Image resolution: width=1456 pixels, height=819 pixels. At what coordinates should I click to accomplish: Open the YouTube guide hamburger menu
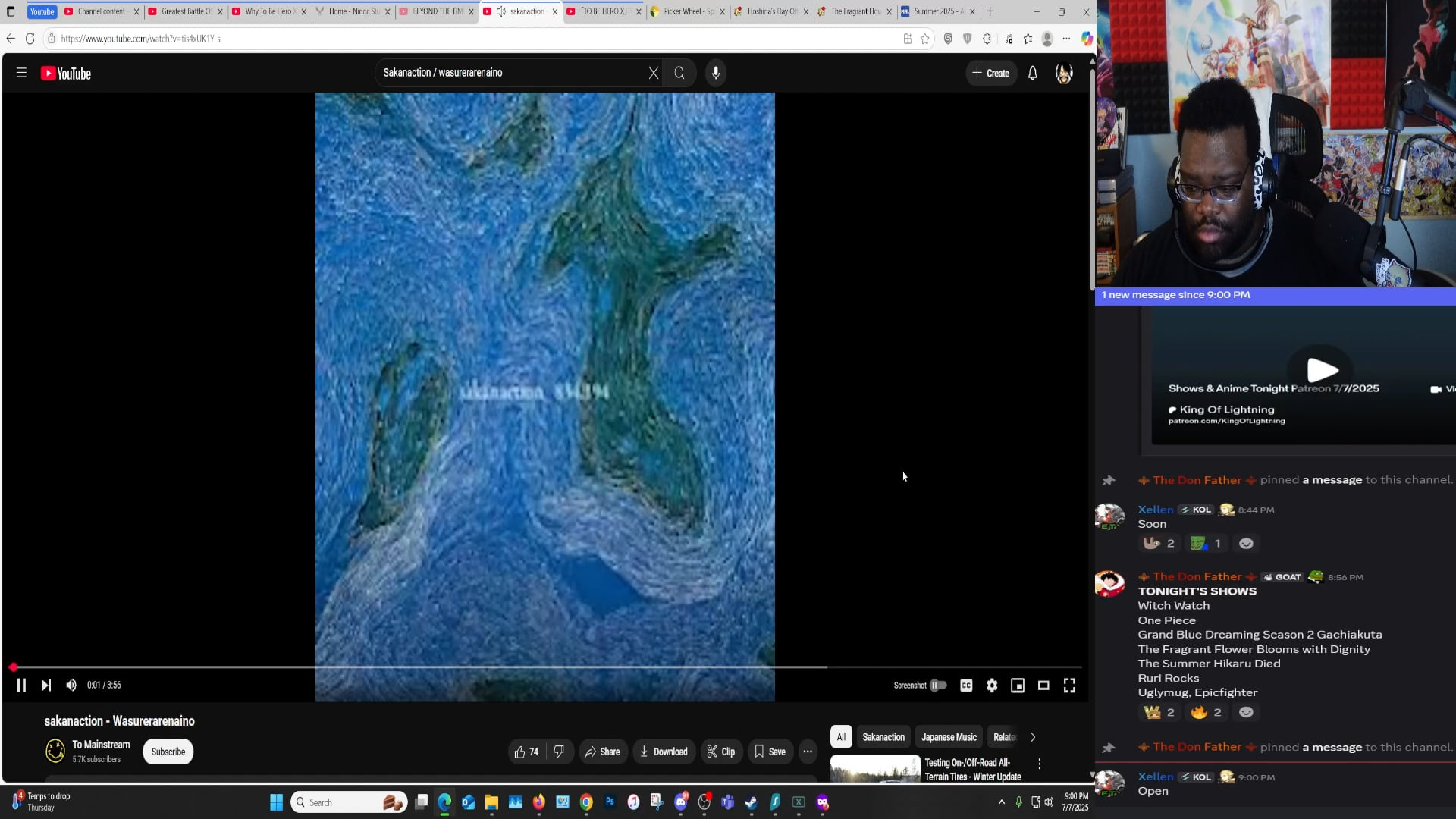[x=21, y=73]
